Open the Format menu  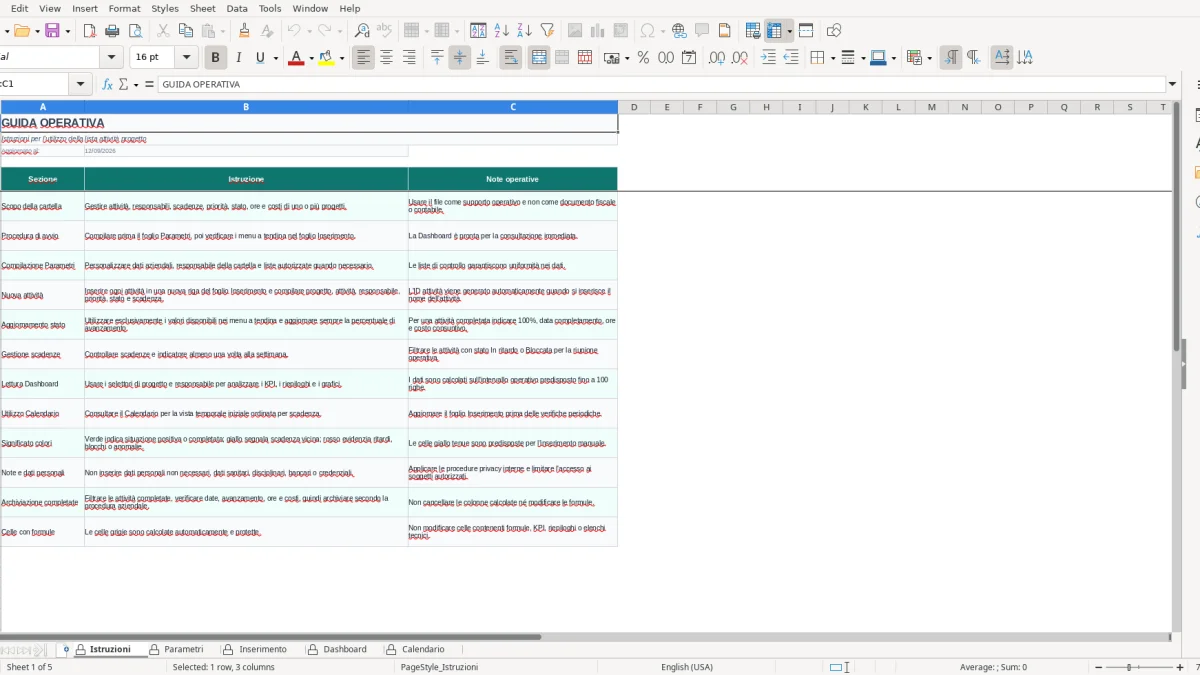click(x=124, y=8)
